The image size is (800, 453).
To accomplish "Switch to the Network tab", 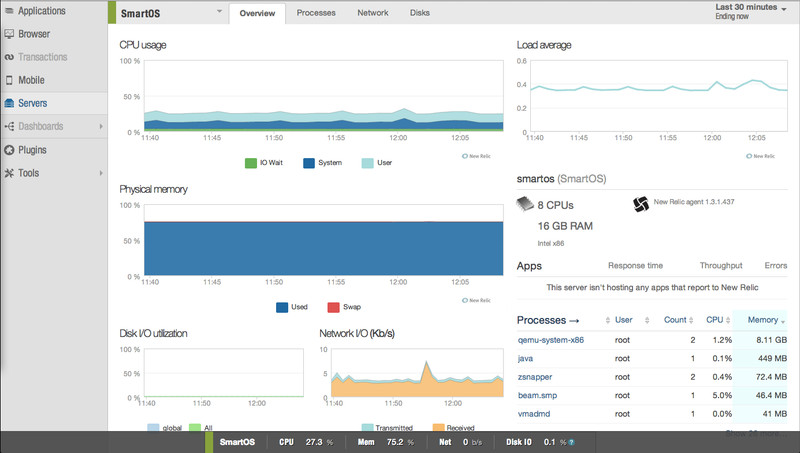I will pyautogui.click(x=372, y=13).
